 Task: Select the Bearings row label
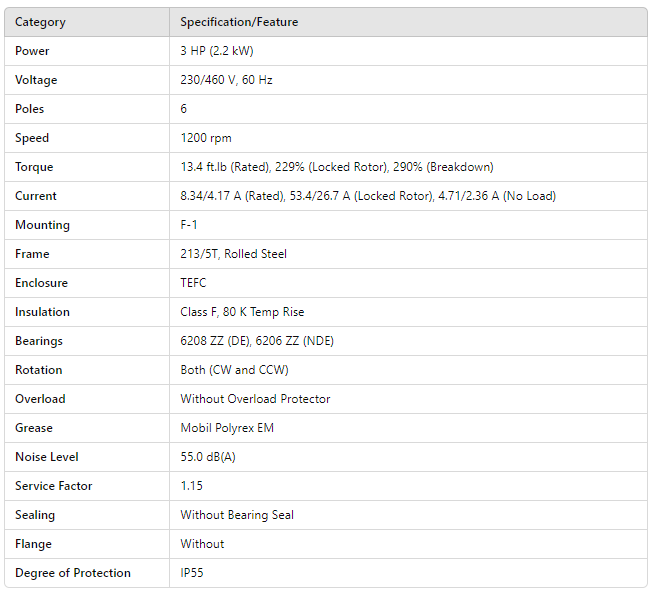pyautogui.click(x=39, y=341)
